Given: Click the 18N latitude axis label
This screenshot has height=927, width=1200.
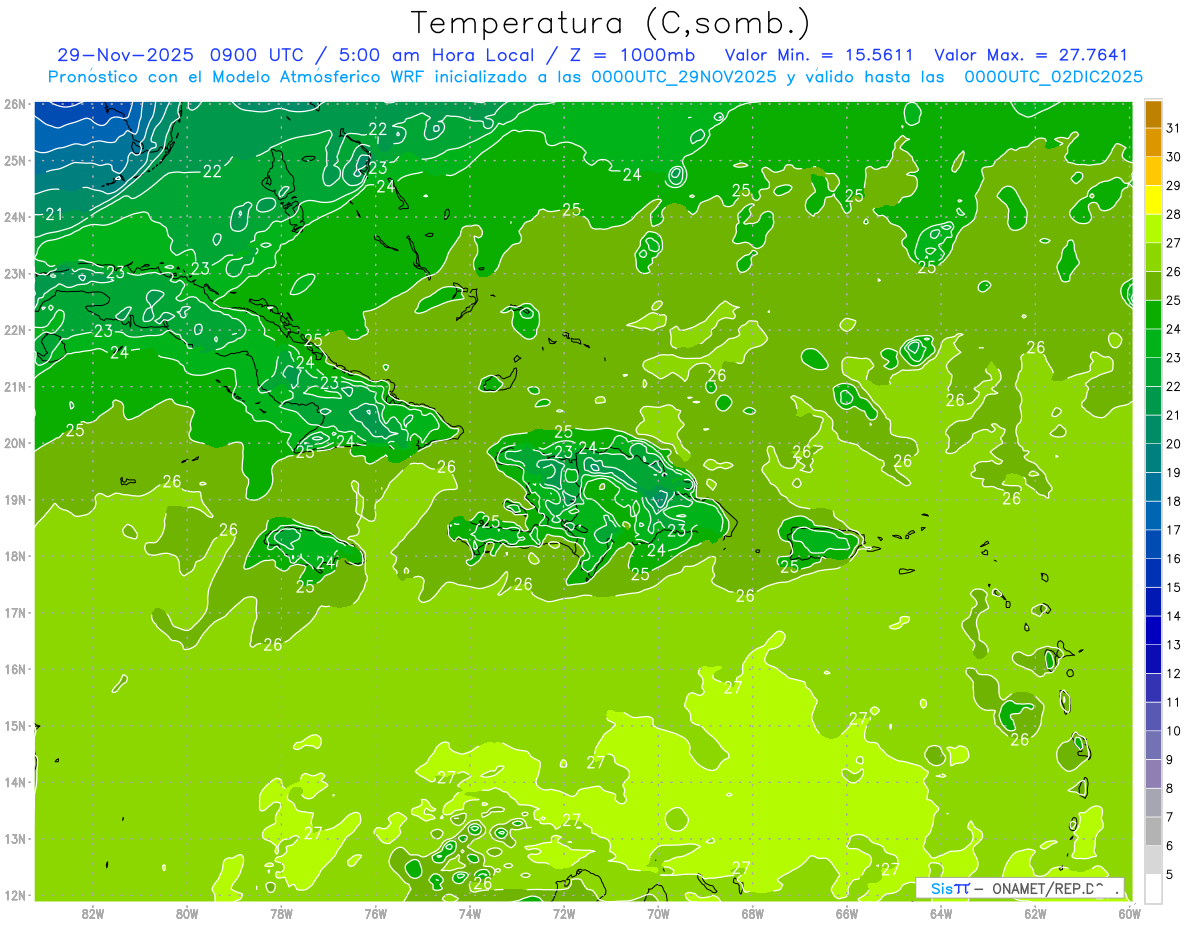Looking at the screenshot, I should pyautogui.click(x=14, y=556).
